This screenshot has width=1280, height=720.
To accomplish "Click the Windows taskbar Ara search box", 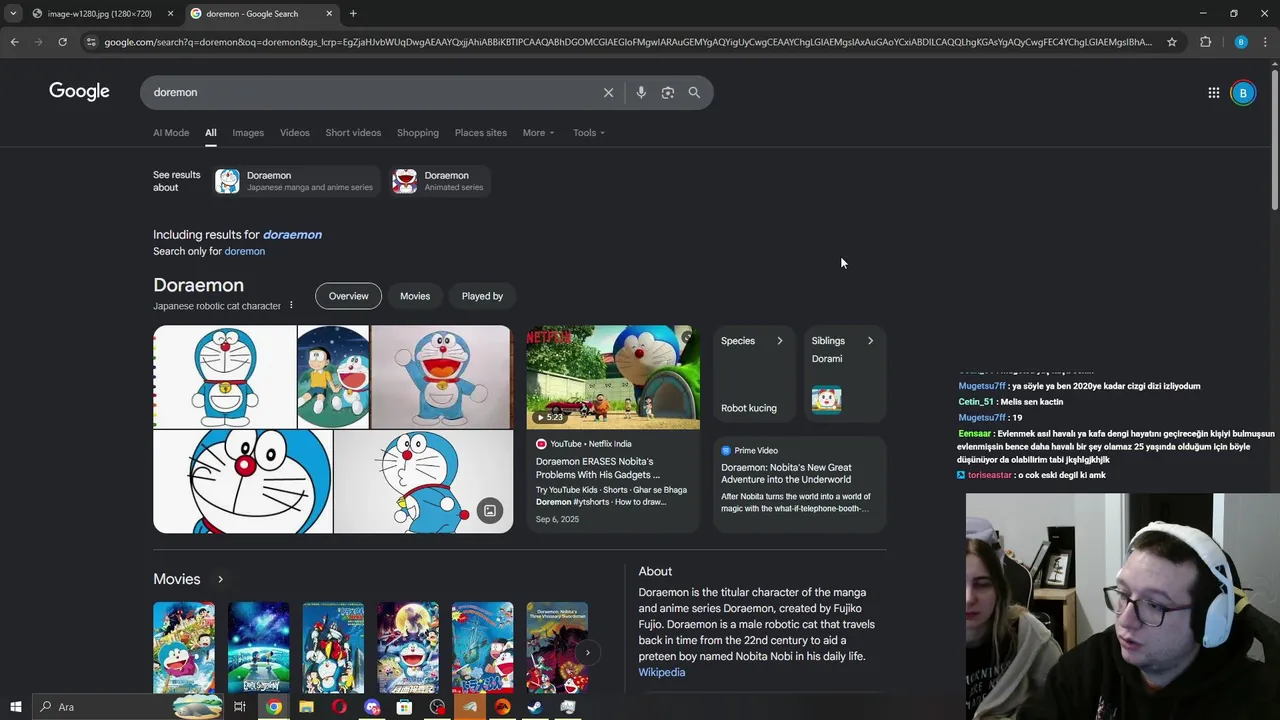I will click(x=127, y=707).
